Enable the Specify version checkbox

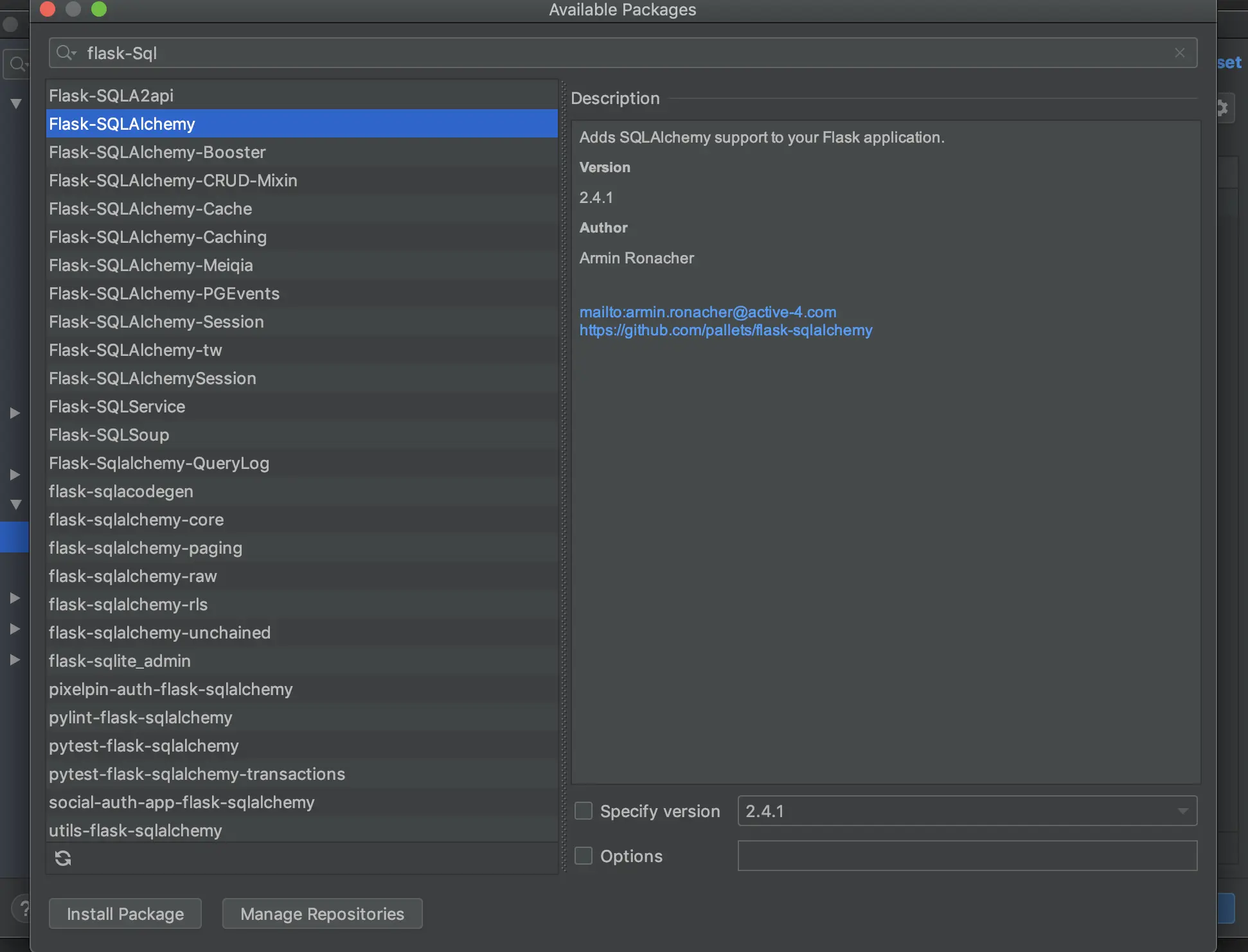[584, 811]
